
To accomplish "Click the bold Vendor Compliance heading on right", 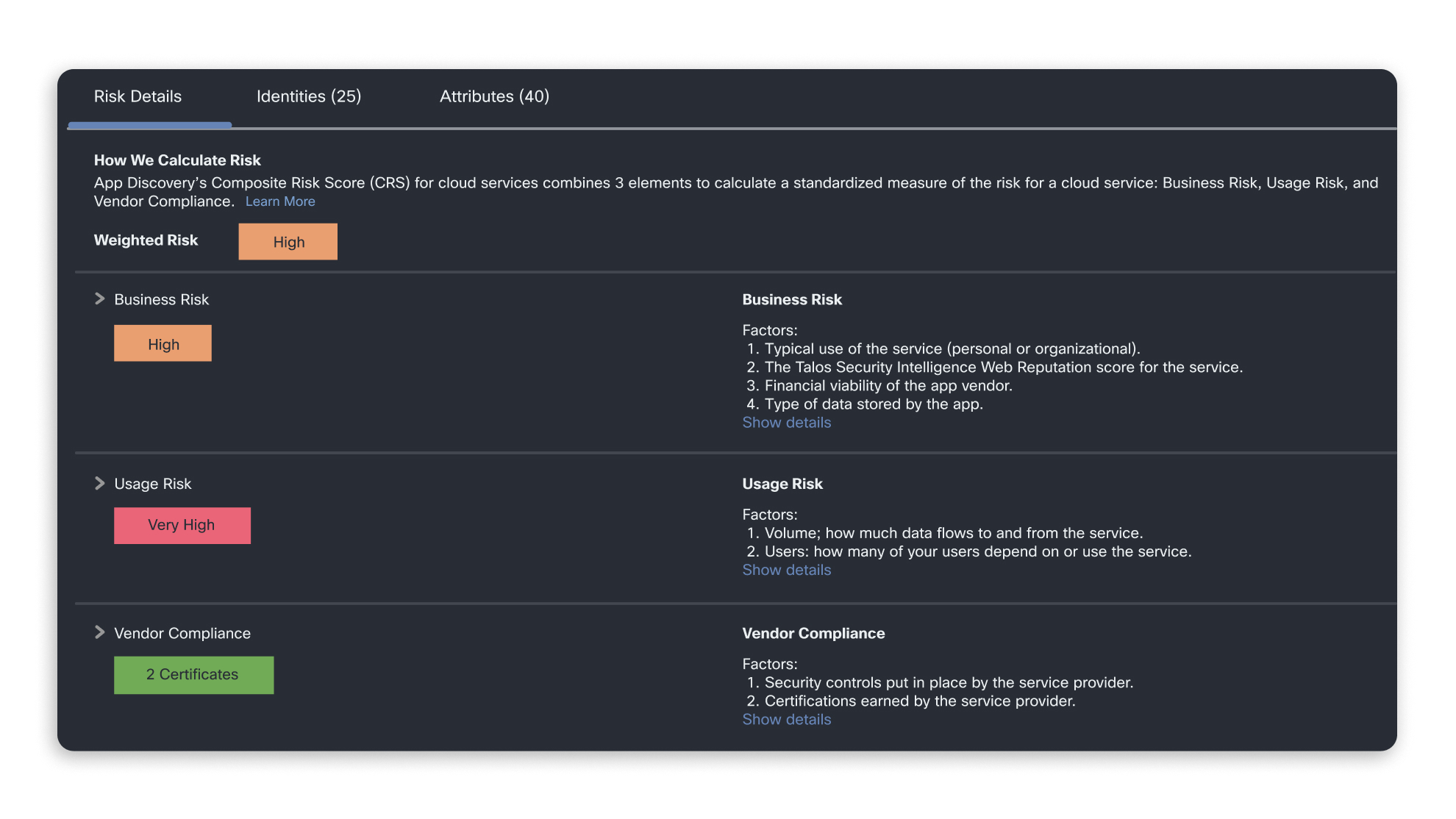I will (x=813, y=633).
